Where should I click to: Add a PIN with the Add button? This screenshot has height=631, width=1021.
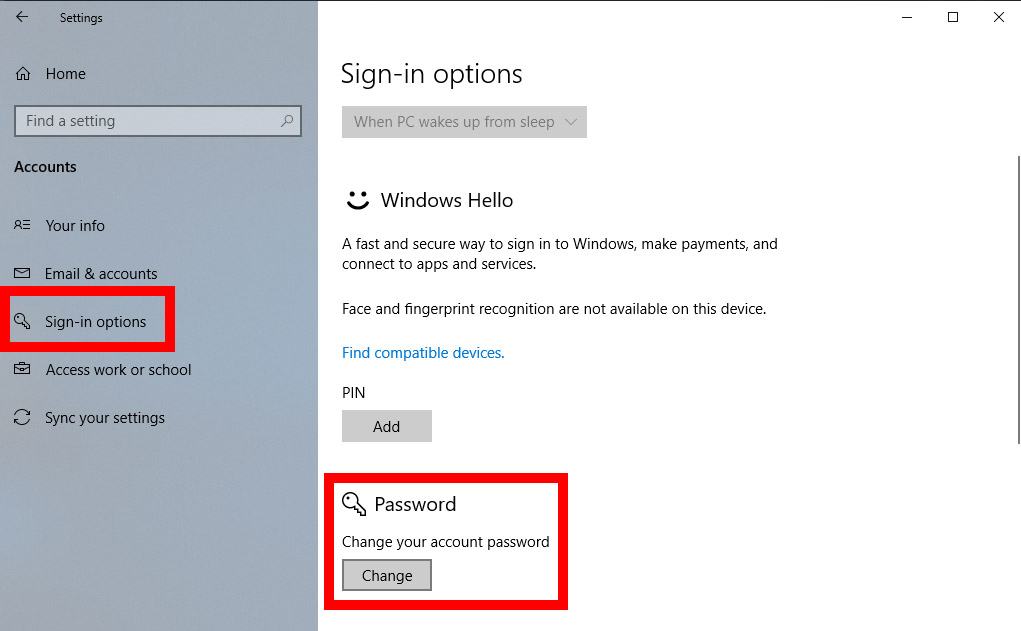(x=387, y=426)
